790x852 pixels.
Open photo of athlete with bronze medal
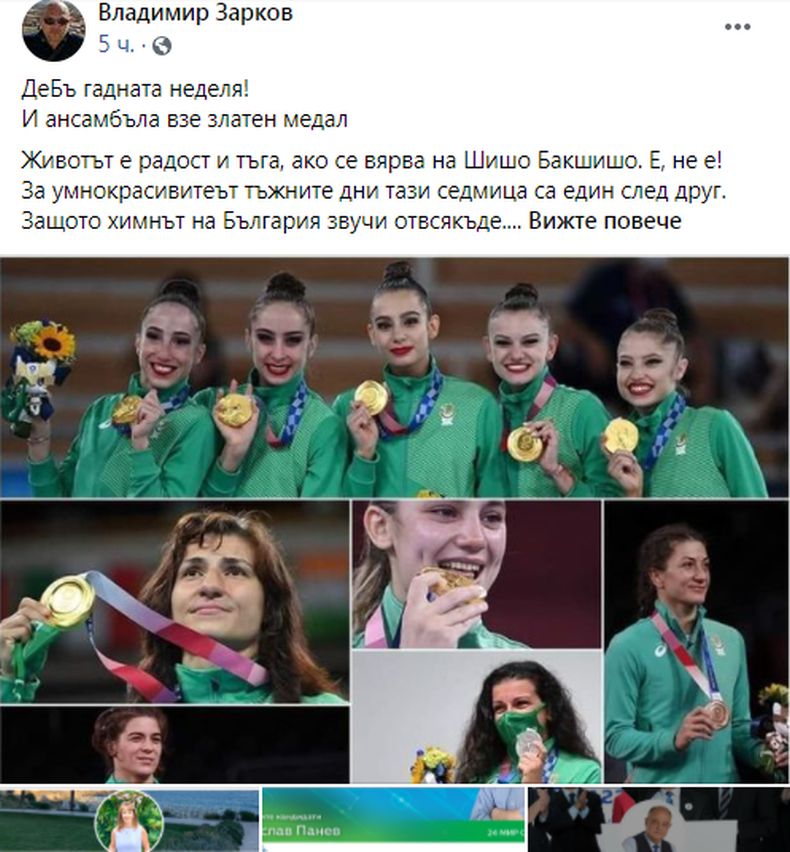point(696,642)
